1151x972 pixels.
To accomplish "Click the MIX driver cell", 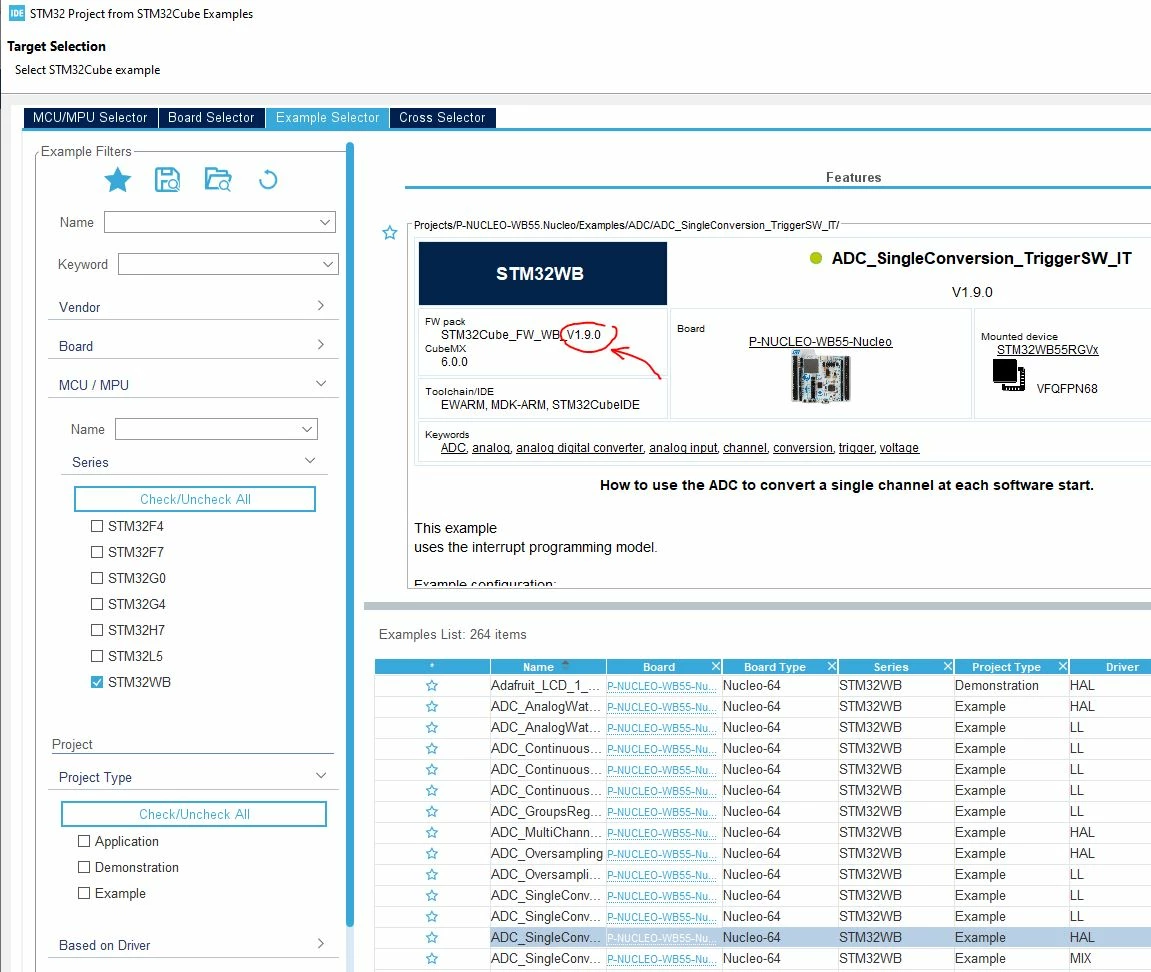I will pyautogui.click(x=1081, y=959).
